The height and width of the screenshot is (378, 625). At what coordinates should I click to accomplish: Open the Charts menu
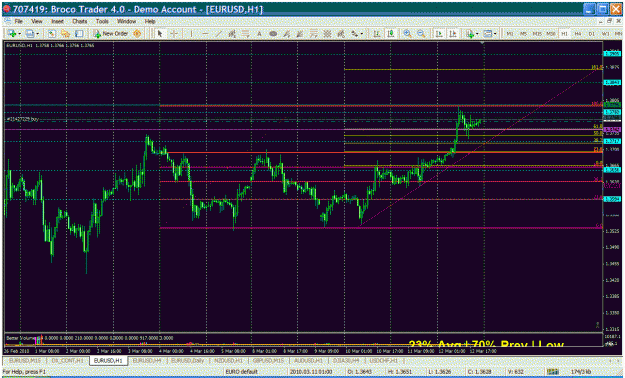(x=79, y=21)
